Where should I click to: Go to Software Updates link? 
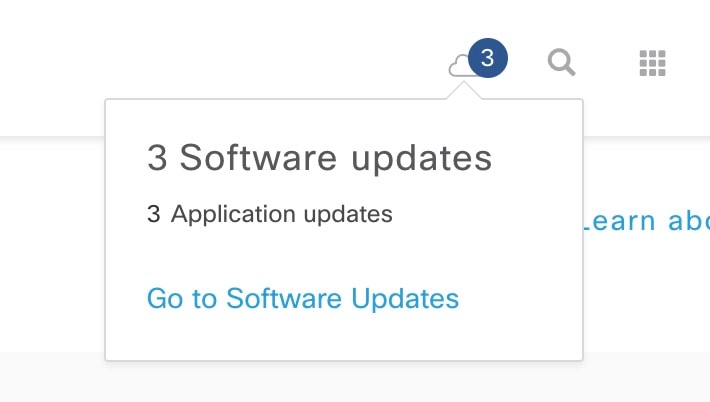point(303,298)
